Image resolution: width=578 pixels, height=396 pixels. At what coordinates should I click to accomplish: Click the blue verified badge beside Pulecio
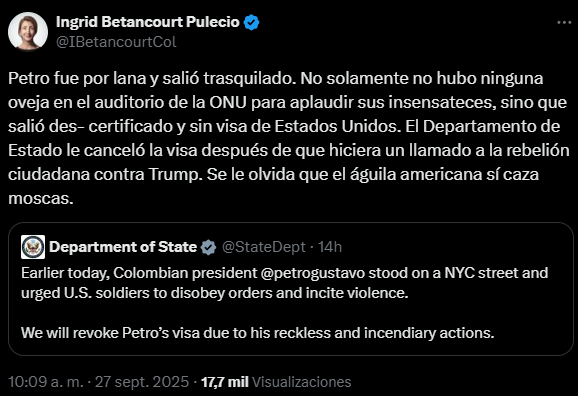click(x=251, y=22)
